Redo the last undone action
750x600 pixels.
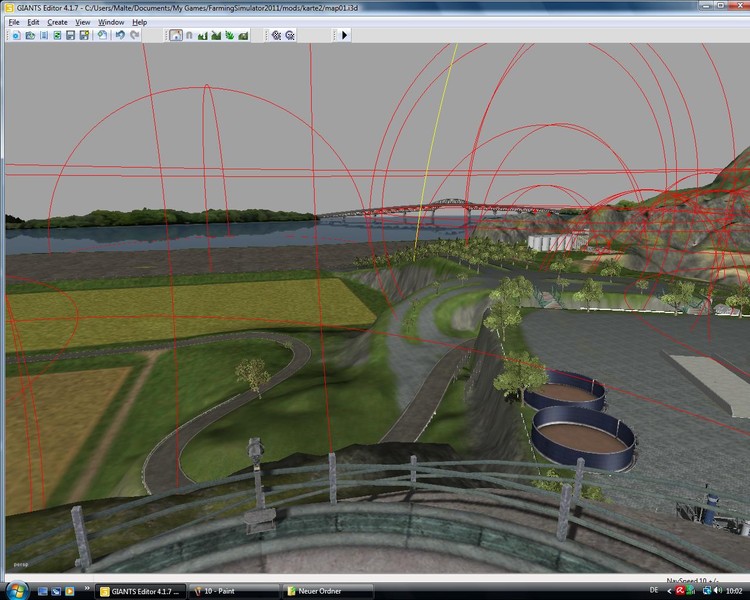point(135,35)
